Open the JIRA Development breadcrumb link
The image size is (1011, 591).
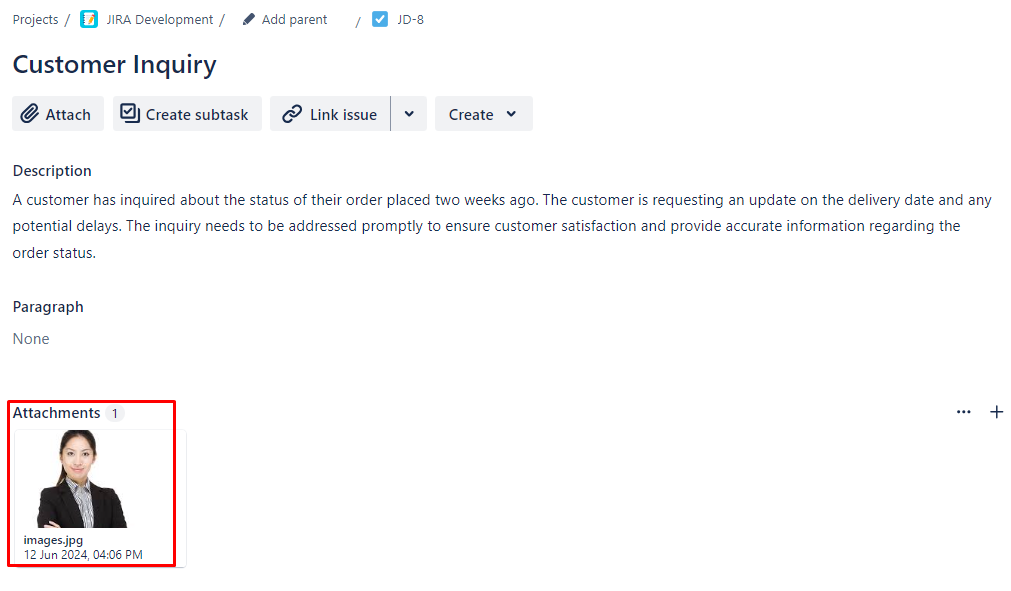tap(159, 19)
